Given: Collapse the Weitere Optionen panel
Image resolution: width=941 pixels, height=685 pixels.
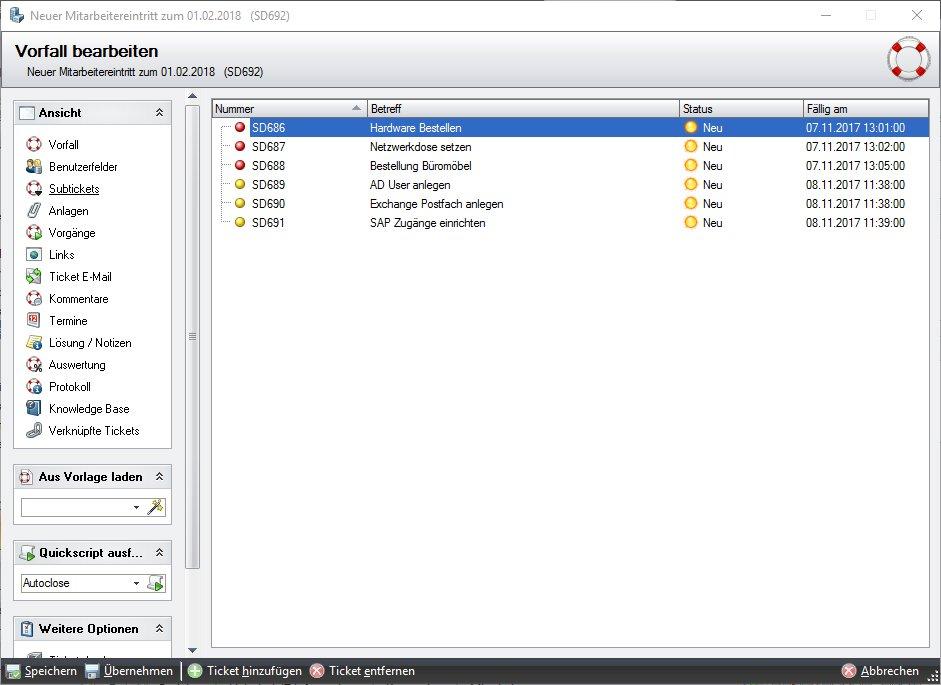Looking at the screenshot, I should tap(159, 629).
